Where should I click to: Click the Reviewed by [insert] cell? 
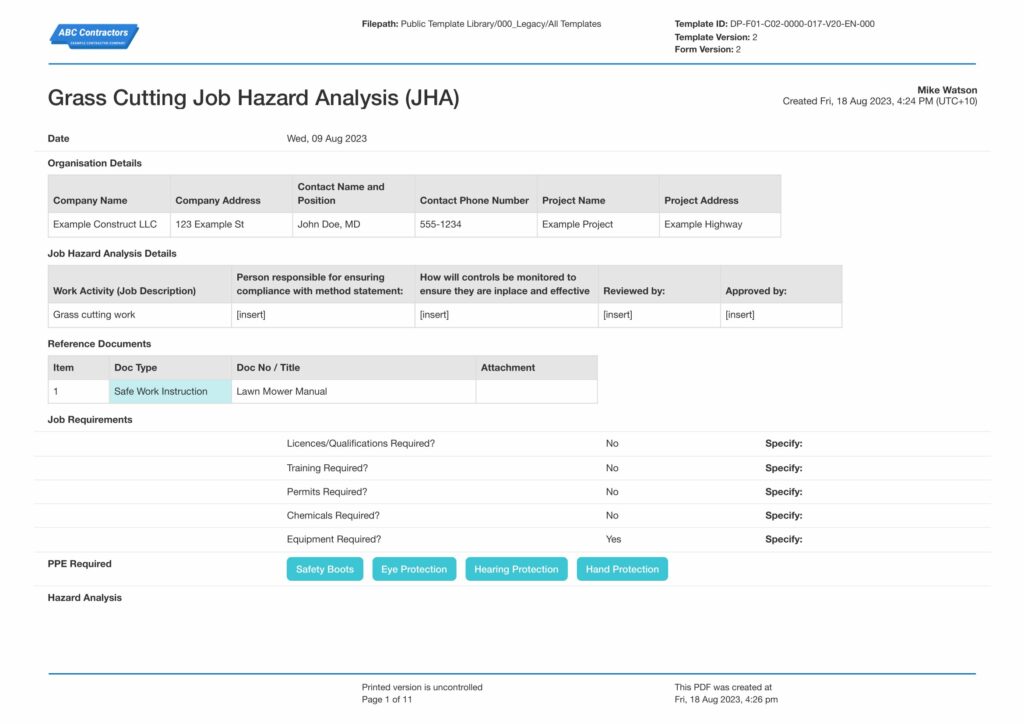pos(659,315)
